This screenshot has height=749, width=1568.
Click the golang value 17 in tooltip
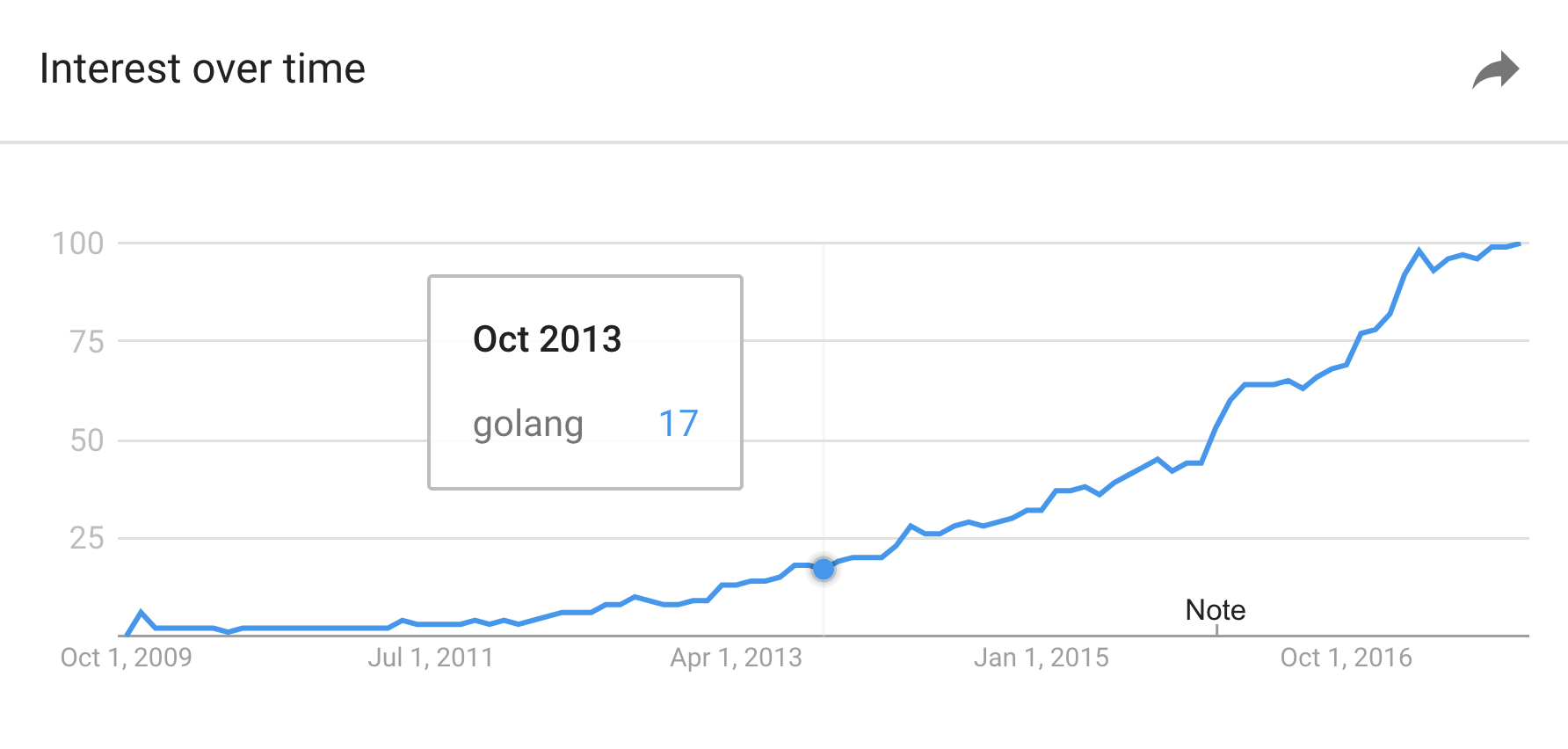(679, 423)
